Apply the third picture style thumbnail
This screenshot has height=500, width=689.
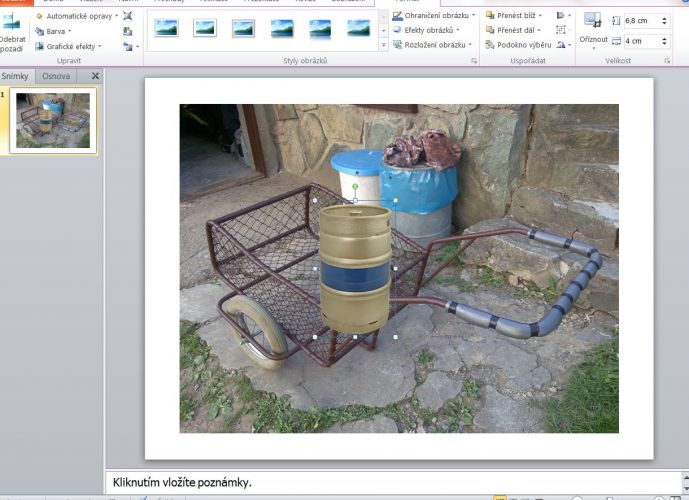pyautogui.click(x=243, y=28)
